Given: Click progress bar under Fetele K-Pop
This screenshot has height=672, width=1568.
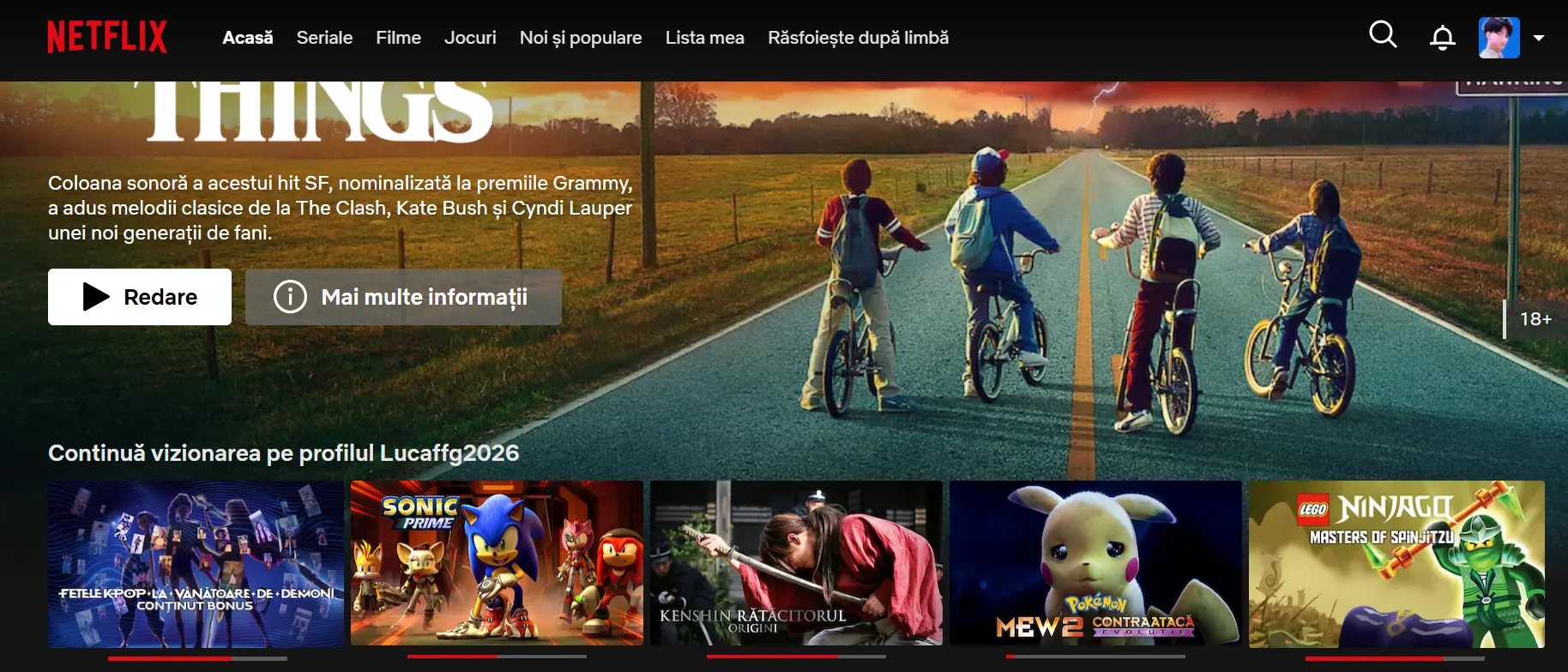Looking at the screenshot, I should pos(197,658).
